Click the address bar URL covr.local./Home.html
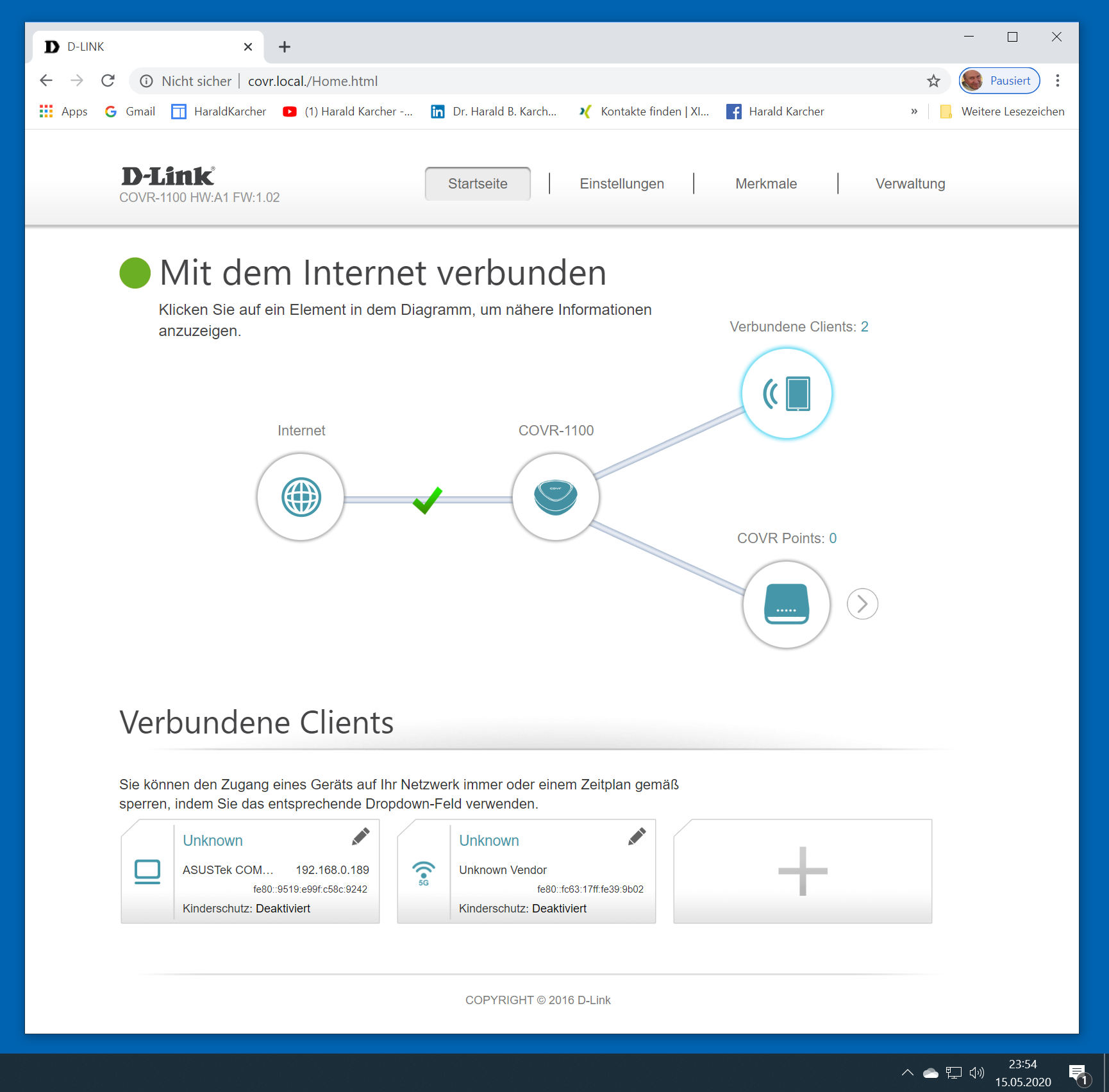The width and height of the screenshot is (1109, 1092). (x=313, y=81)
